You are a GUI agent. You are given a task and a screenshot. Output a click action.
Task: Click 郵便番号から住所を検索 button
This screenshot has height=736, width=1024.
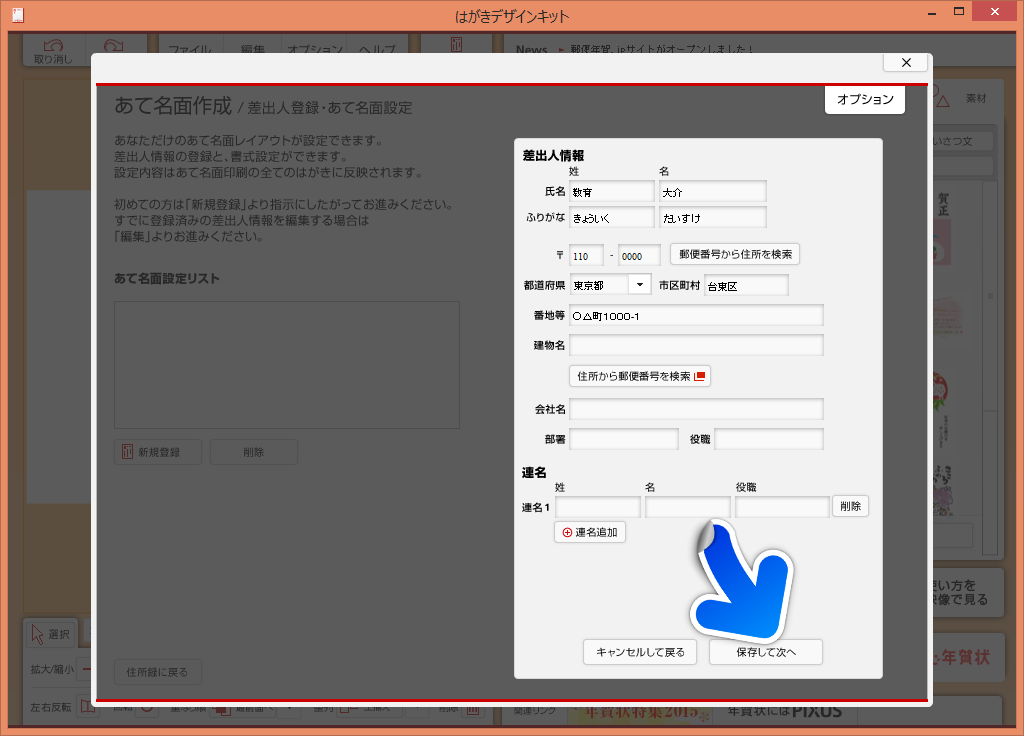click(x=734, y=254)
